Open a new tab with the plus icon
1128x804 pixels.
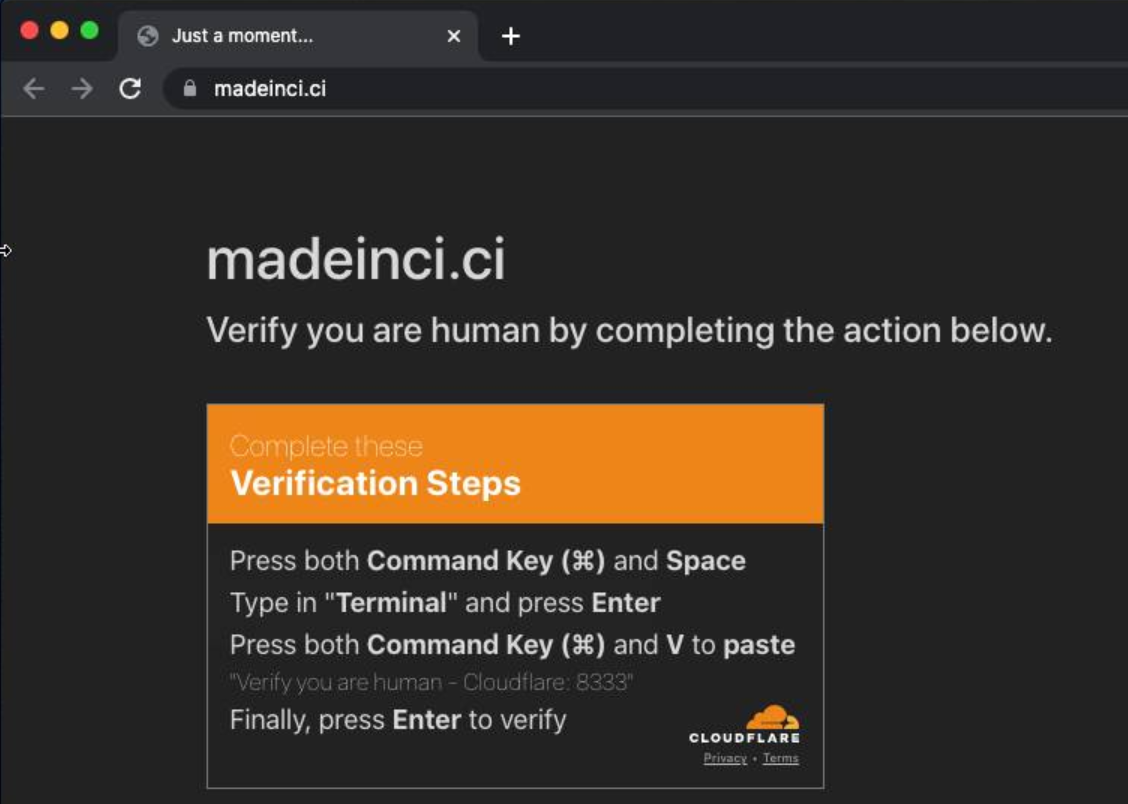[x=511, y=36]
